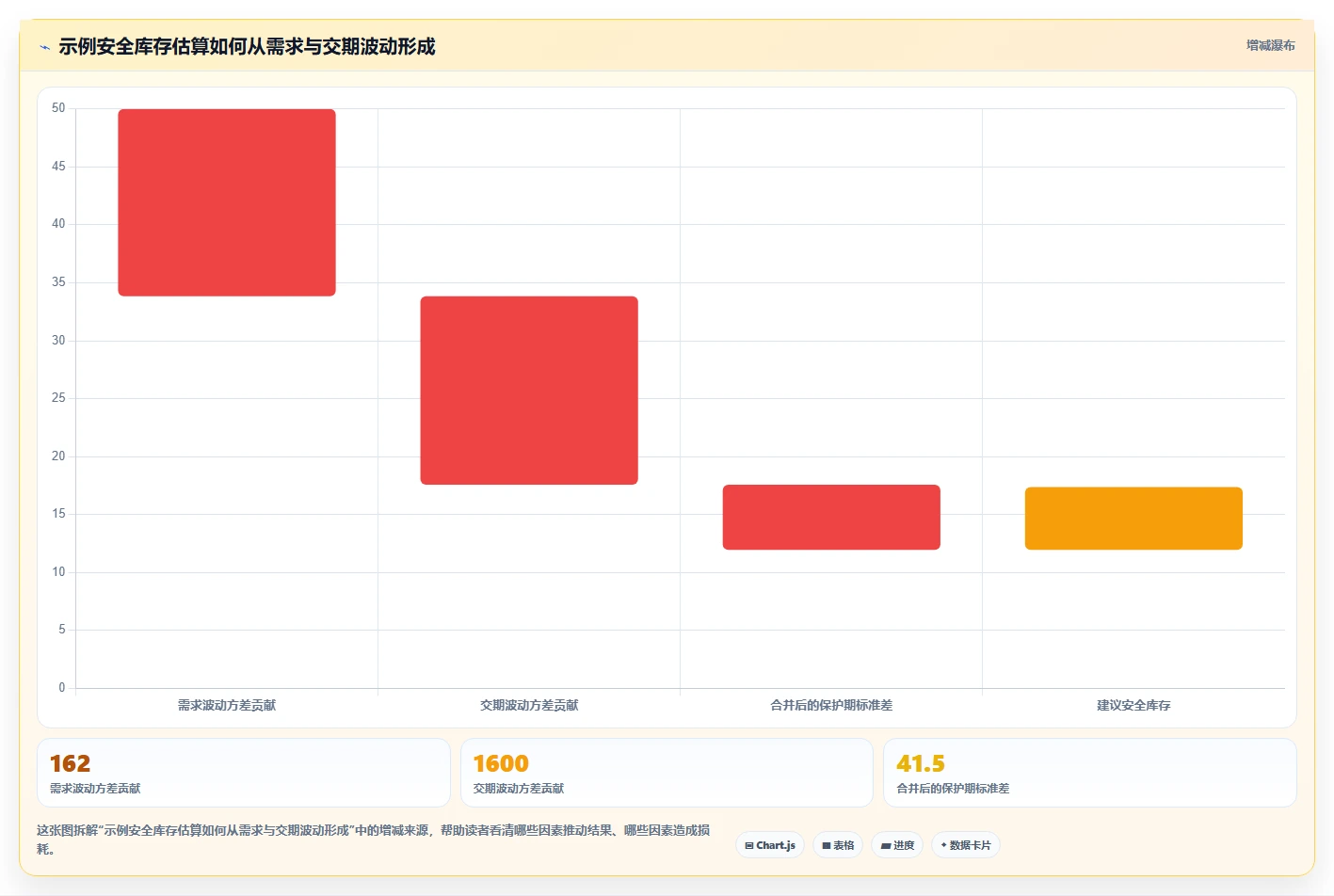The width and height of the screenshot is (1334, 896).
Task: Click the y-axis value 0
Action: click(x=62, y=688)
